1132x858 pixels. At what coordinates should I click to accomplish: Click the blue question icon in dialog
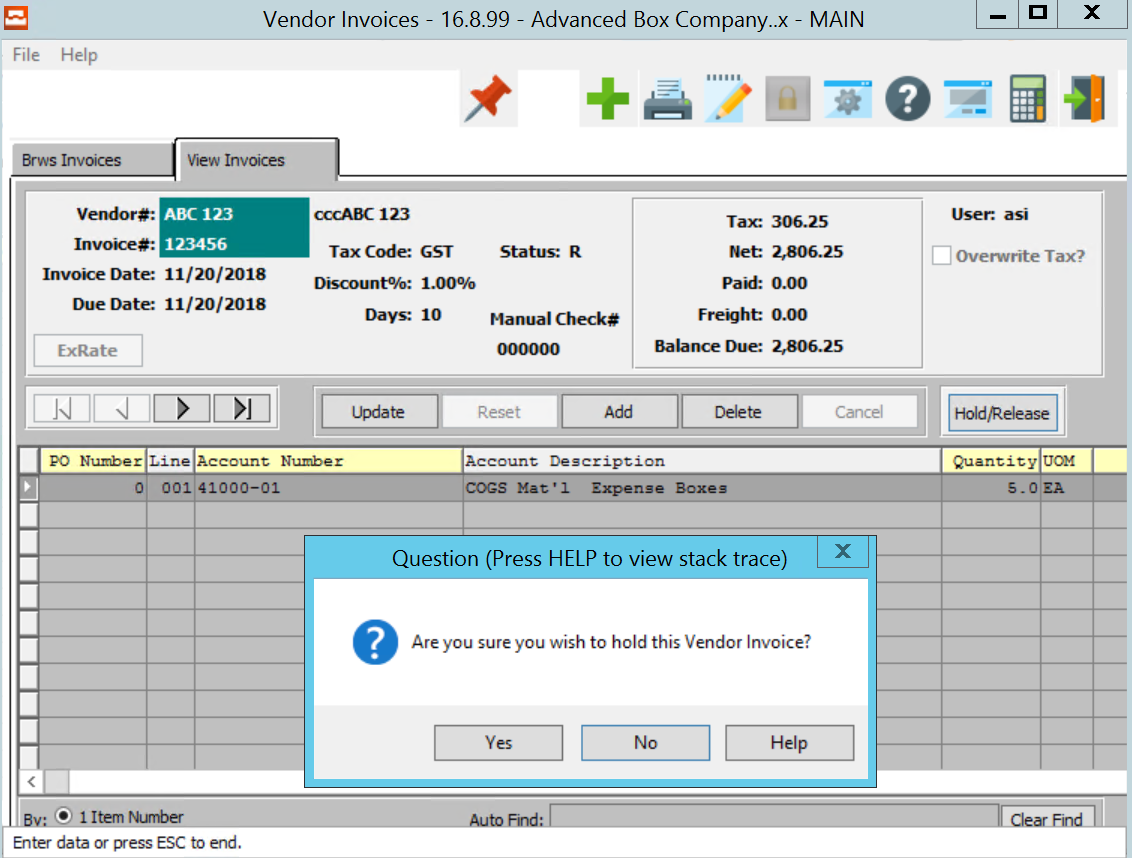tap(375, 643)
